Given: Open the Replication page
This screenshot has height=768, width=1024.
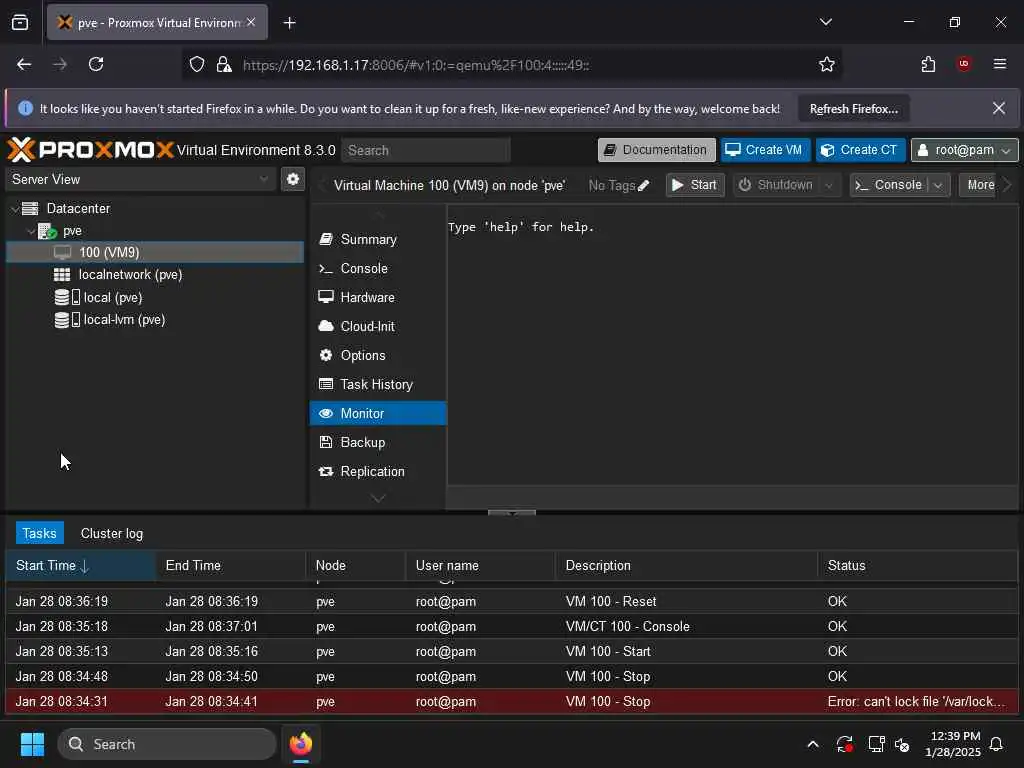Looking at the screenshot, I should tap(377, 472).
